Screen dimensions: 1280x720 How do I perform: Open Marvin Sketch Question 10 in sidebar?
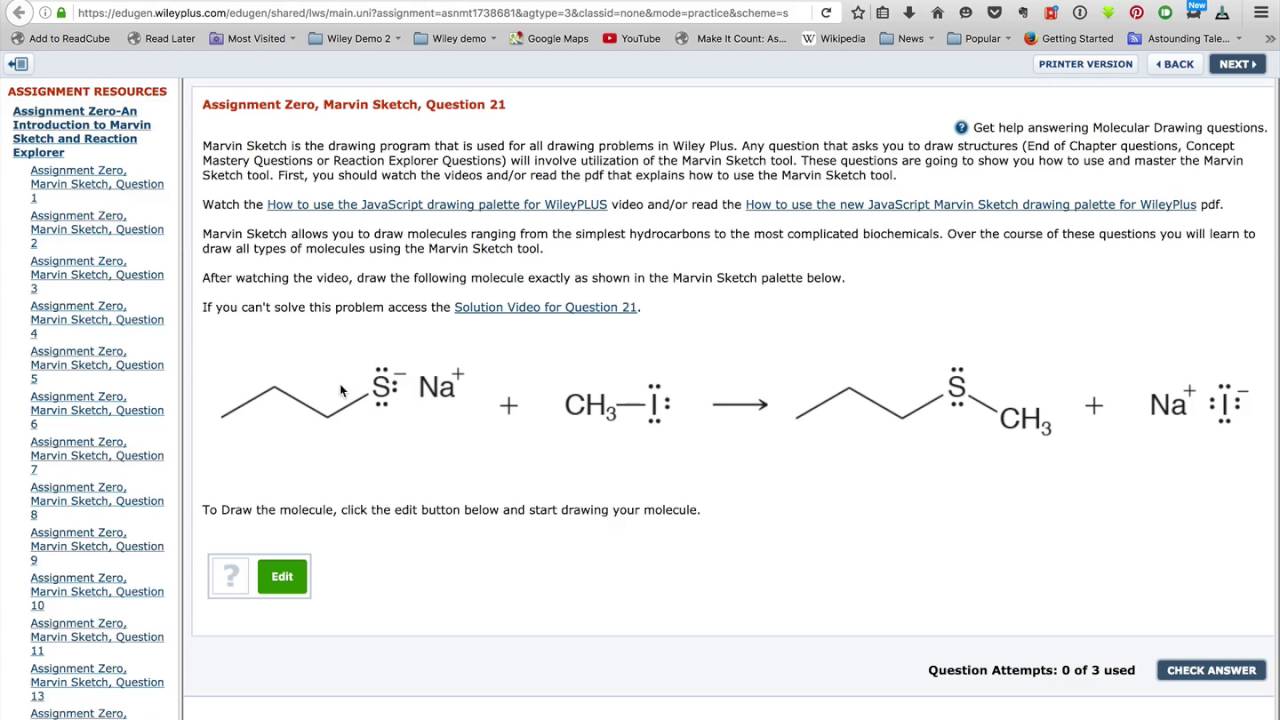[97, 591]
